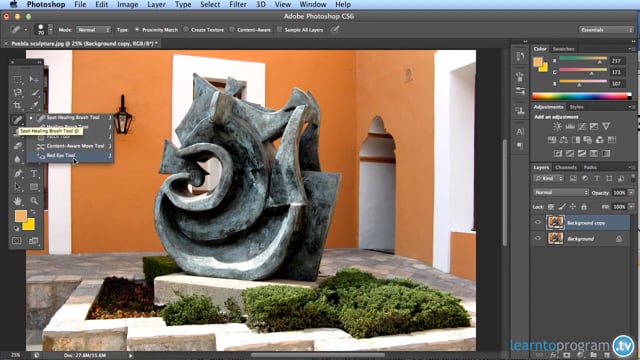Open the Color panel options menu
The width and height of the screenshot is (640, 360).
tap(632, 49)
